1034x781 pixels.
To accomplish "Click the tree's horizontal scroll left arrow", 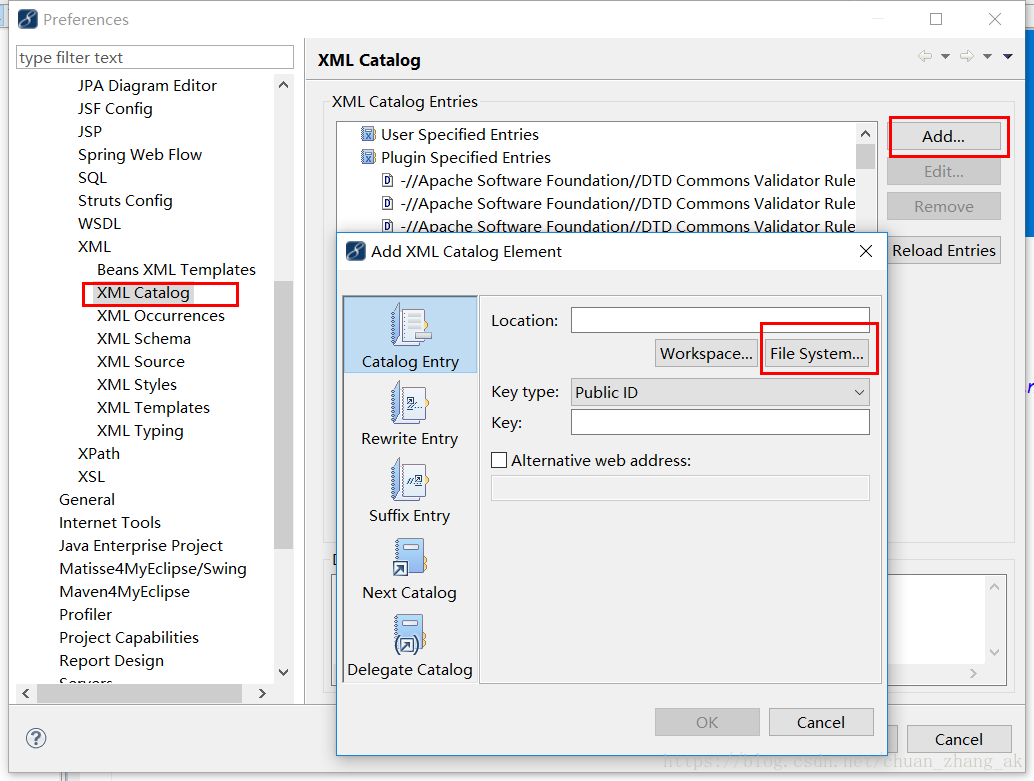I will pyautogui.click(x=26, y=693).
